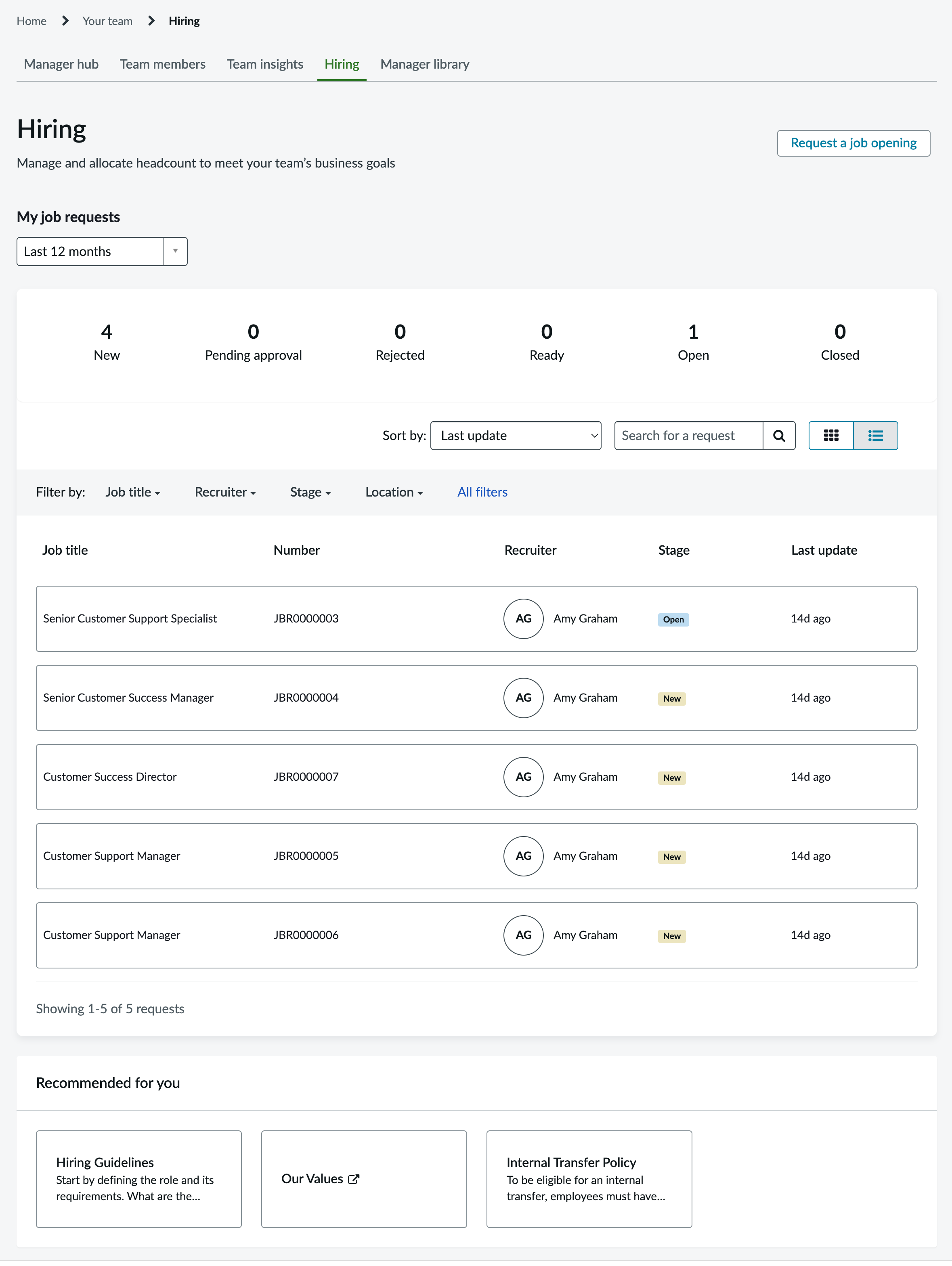Click the Ready count tile
Viewport: 952px width, 1266px height.
[547, 342]
